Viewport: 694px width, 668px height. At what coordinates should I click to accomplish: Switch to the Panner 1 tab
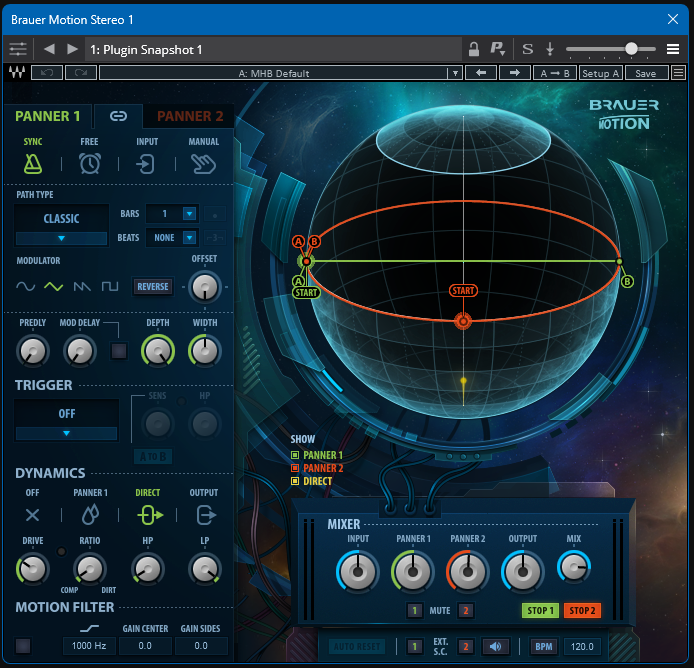click(x=48, y=116)
